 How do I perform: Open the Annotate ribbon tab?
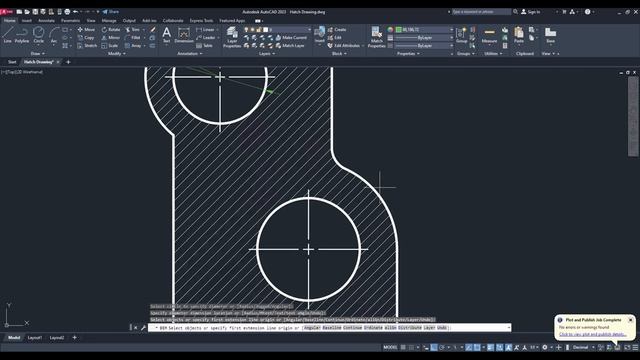point(46,20)
